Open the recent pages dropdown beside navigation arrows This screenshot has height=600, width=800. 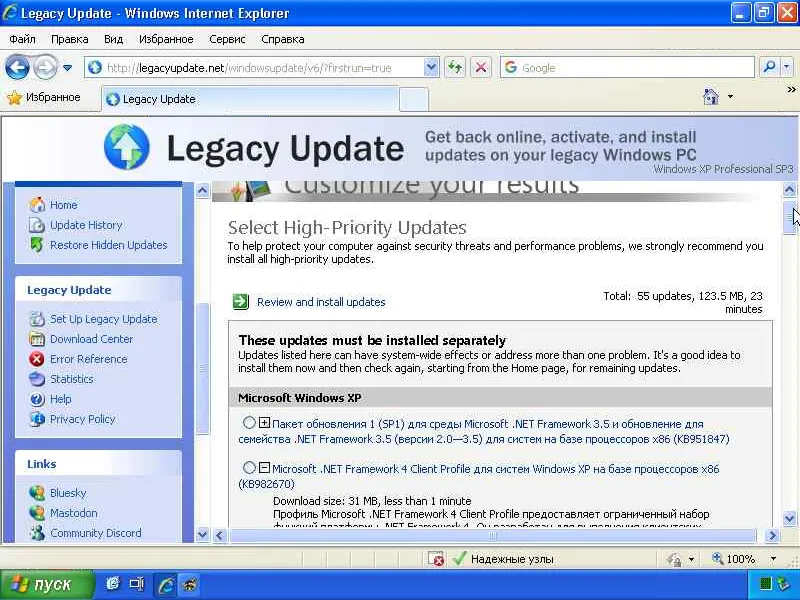67,67
